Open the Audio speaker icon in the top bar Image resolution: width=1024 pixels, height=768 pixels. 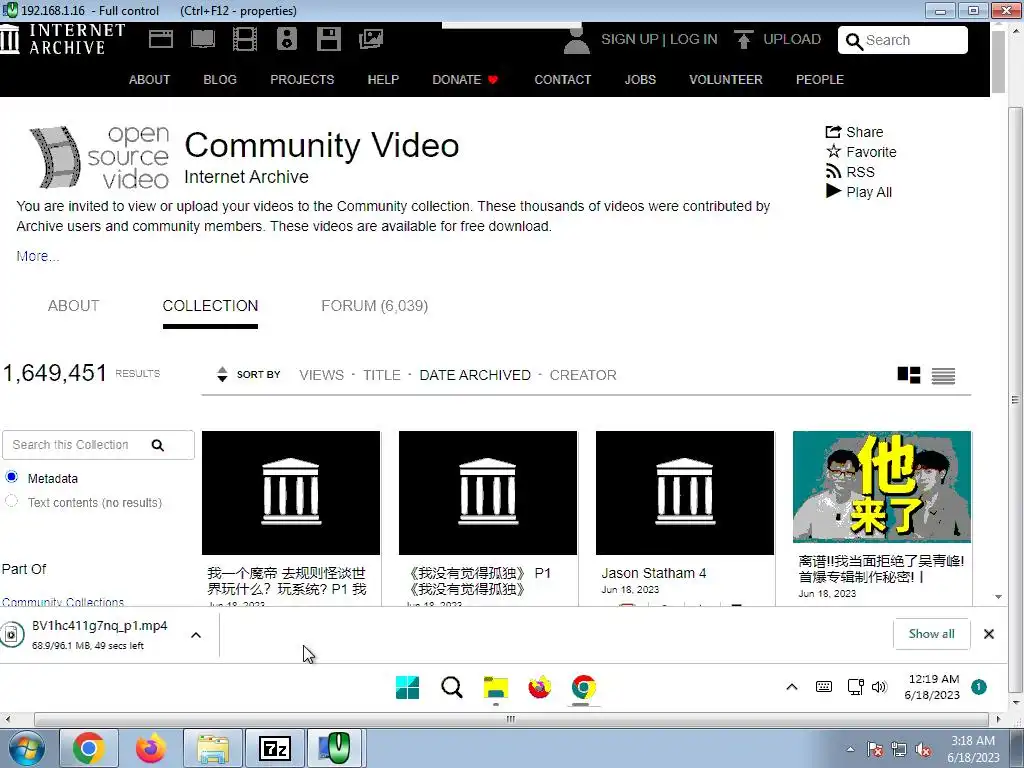click(x=287, y=39)
